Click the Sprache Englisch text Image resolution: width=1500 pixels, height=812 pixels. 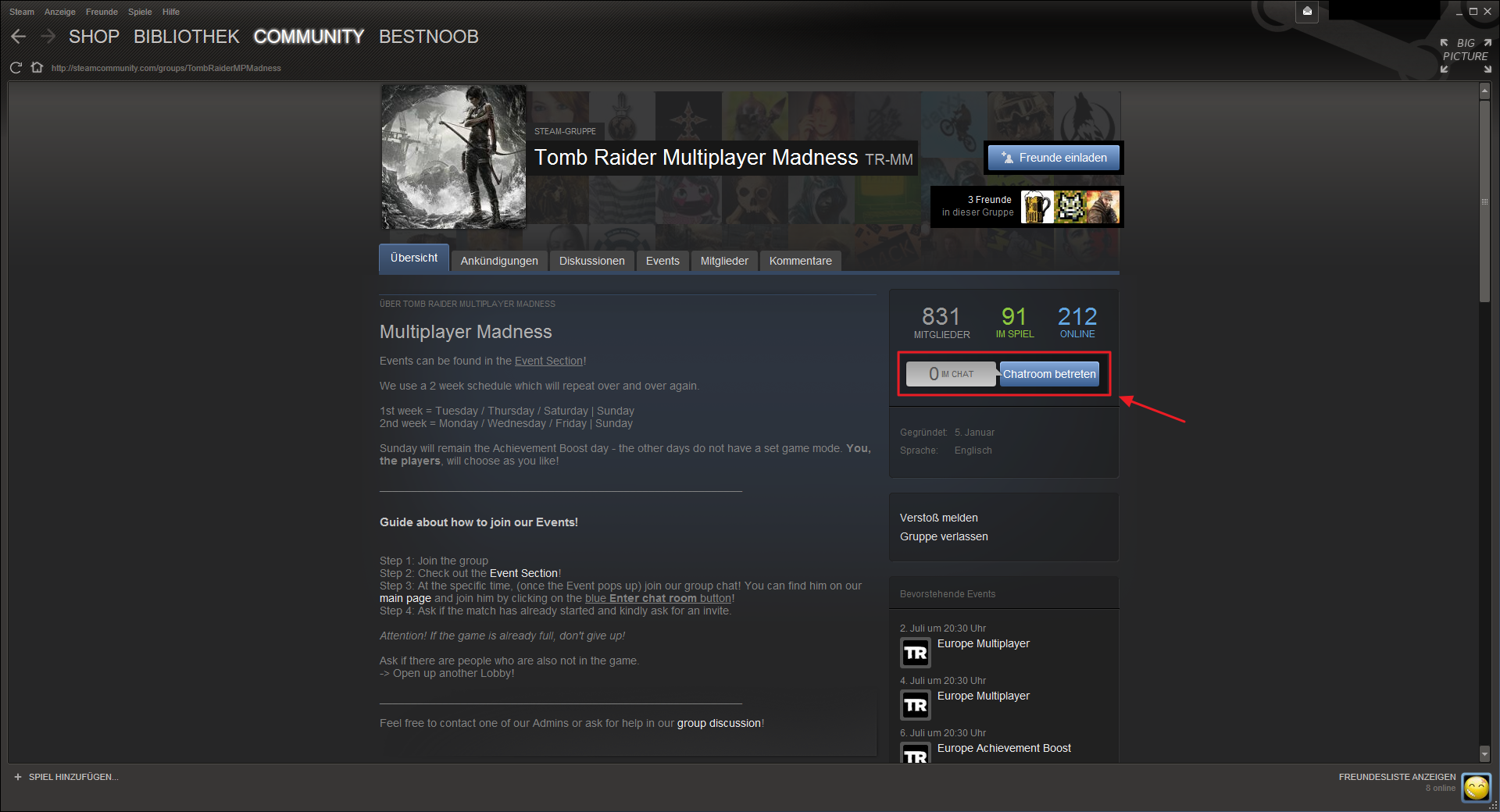(x=946, y=451)
